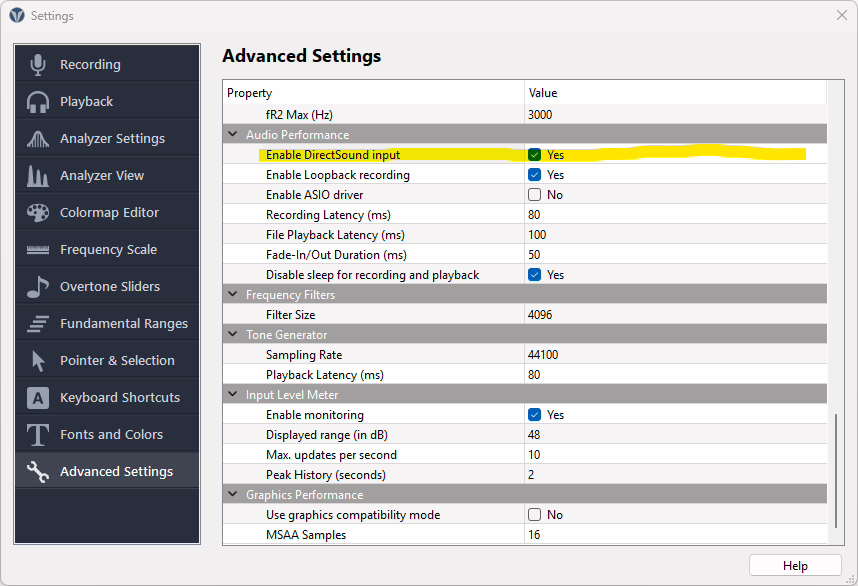Click the Help button
858x586 pixels.
[795, 565]
